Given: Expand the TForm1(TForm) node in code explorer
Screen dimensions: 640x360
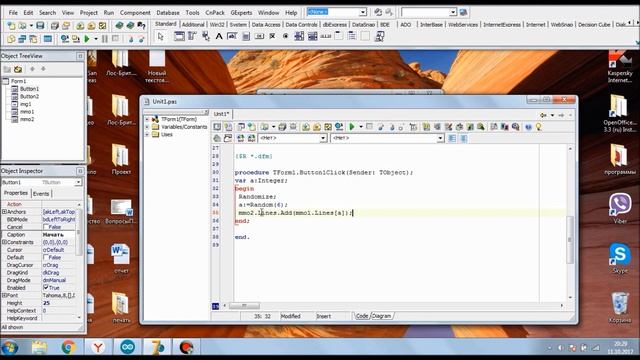Looking at the screenshot, I should click(x=147, y=119).
